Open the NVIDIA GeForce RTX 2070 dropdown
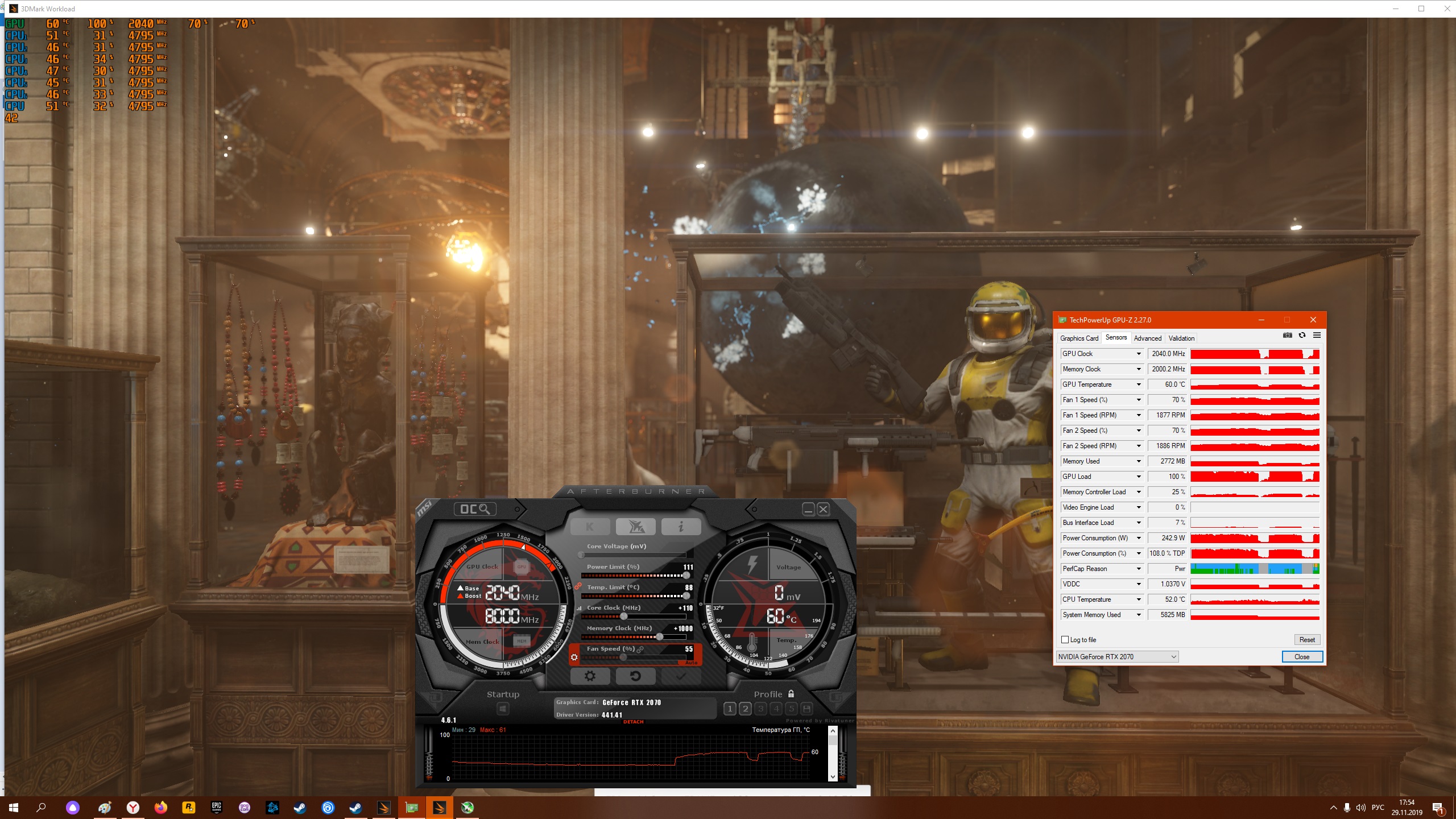The height and width of the screenshot is (819, 1456). (x=1118, y=657)
